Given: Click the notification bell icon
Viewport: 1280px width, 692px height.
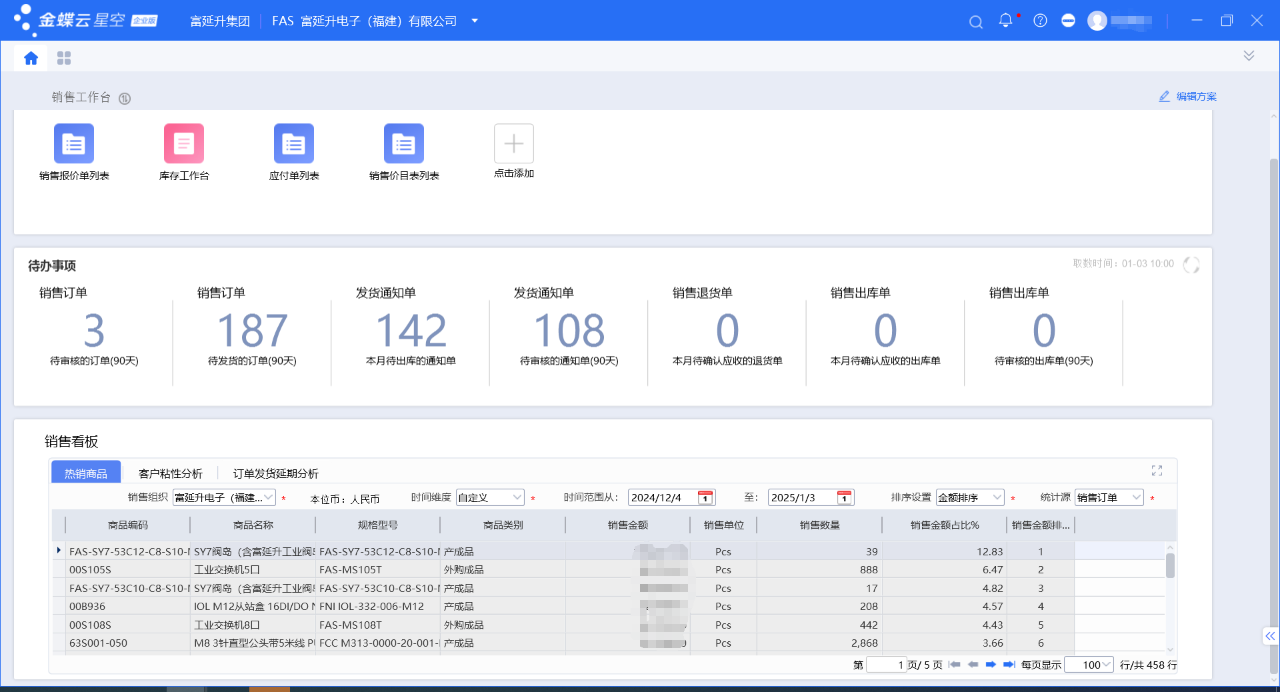Looking at the screenshot, I should [1006, 21].
